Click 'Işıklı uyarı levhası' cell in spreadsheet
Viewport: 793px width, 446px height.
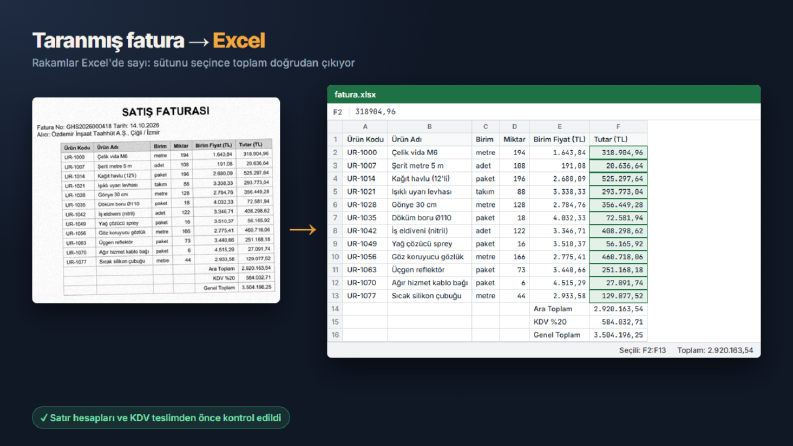pos(429,192)
